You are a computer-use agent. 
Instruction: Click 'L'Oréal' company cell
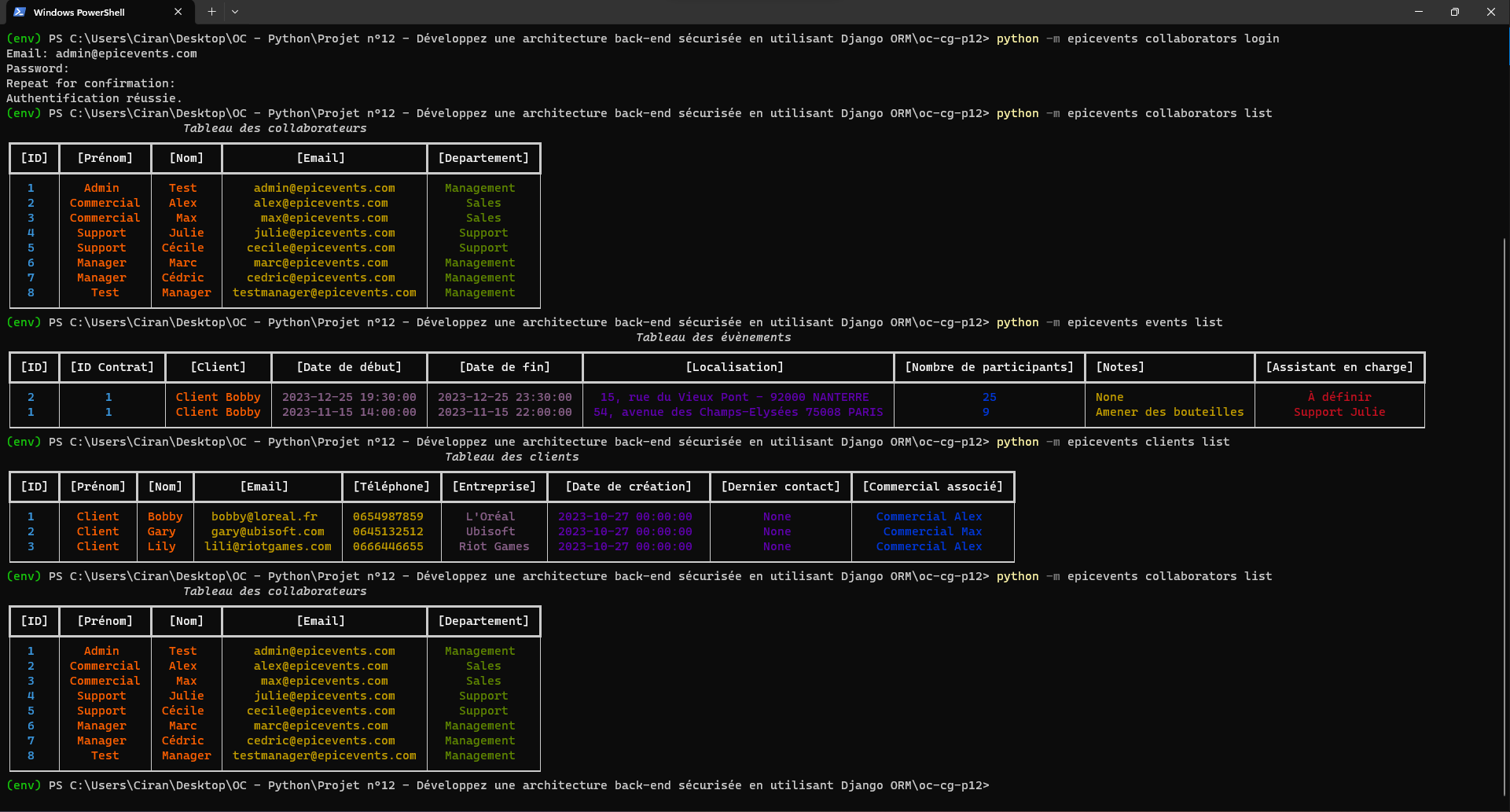pos(490,516)
